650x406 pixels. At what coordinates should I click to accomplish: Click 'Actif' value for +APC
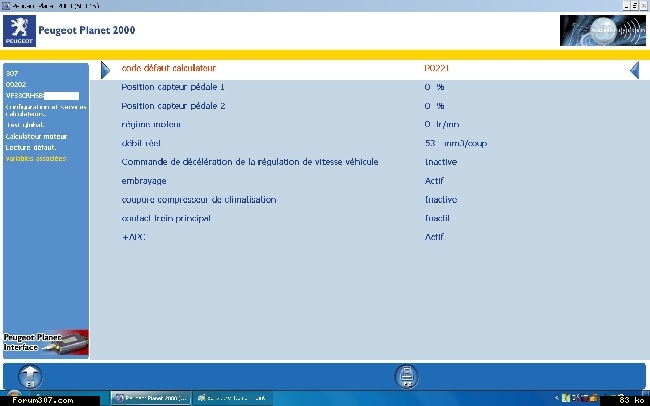point(434,237)
